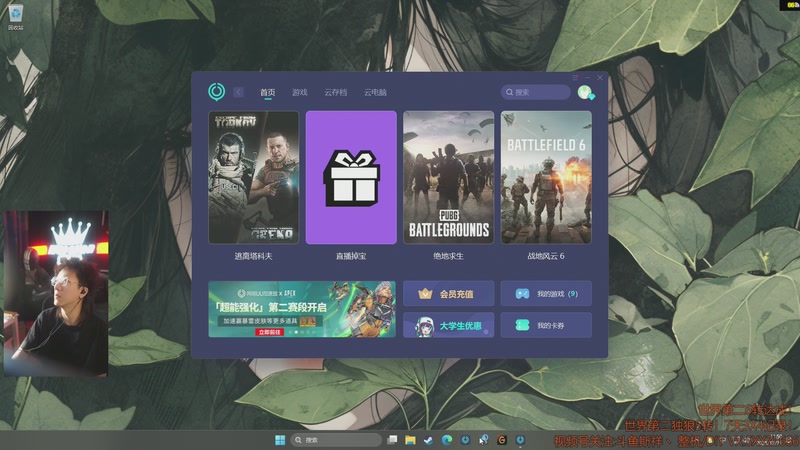Go back using the left arrow button

click(238, 92)
